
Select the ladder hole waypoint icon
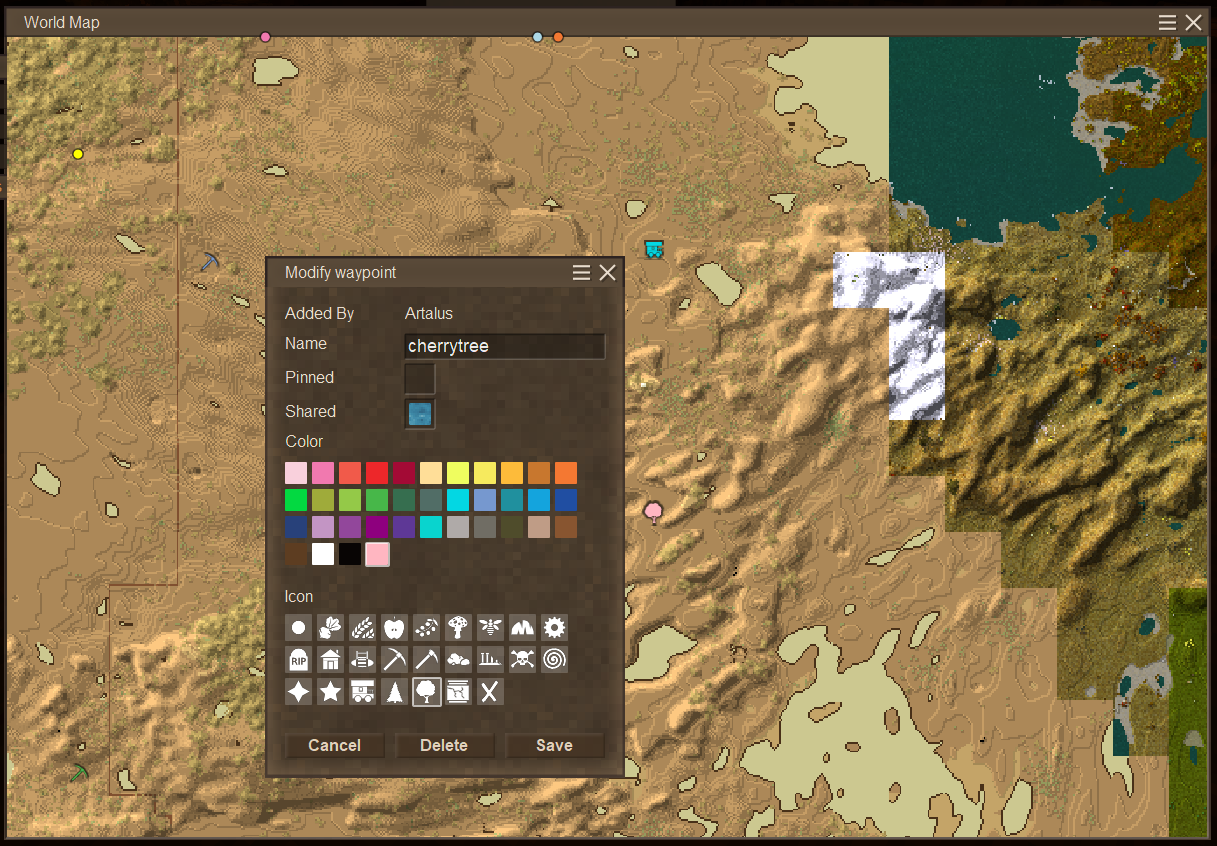tap(362, 660)
